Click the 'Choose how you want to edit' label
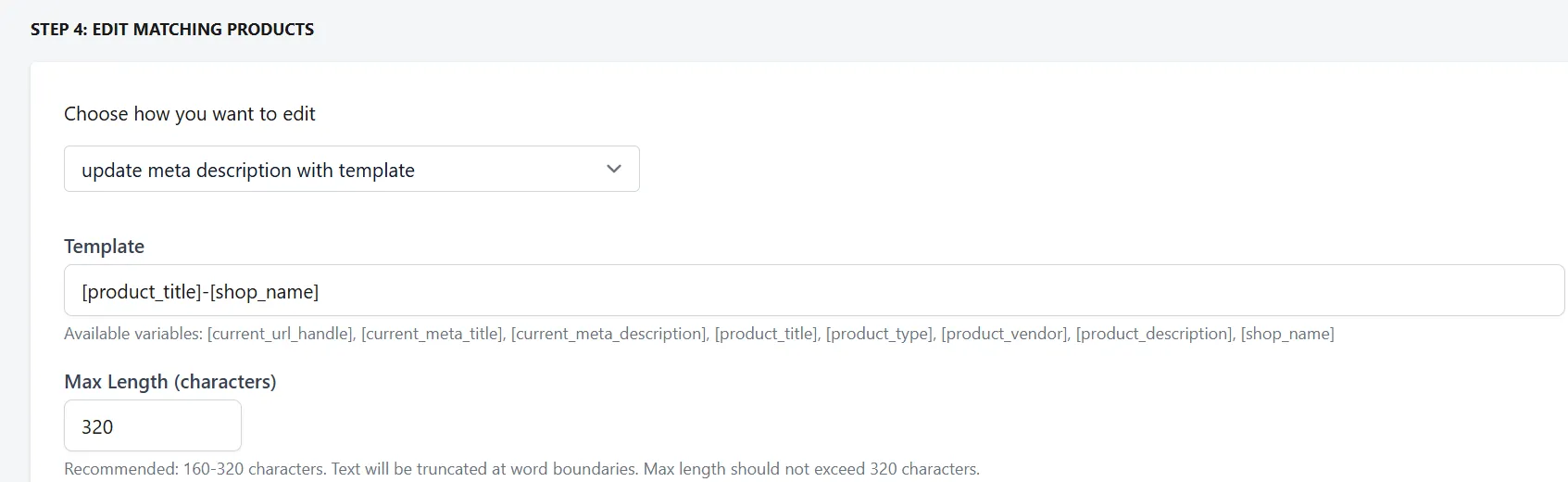Screen dimensions: 1568x482 [190, 113]
